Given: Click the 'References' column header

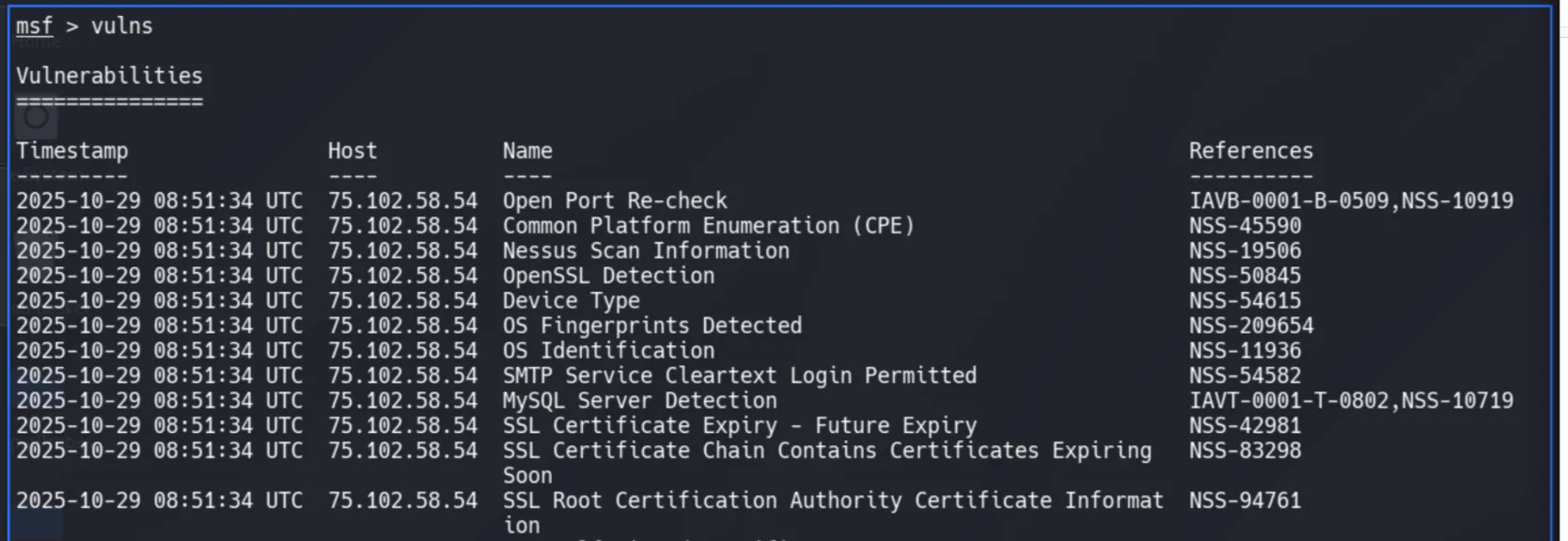Looking at the screenshot, I should [x=1250, y=151].
